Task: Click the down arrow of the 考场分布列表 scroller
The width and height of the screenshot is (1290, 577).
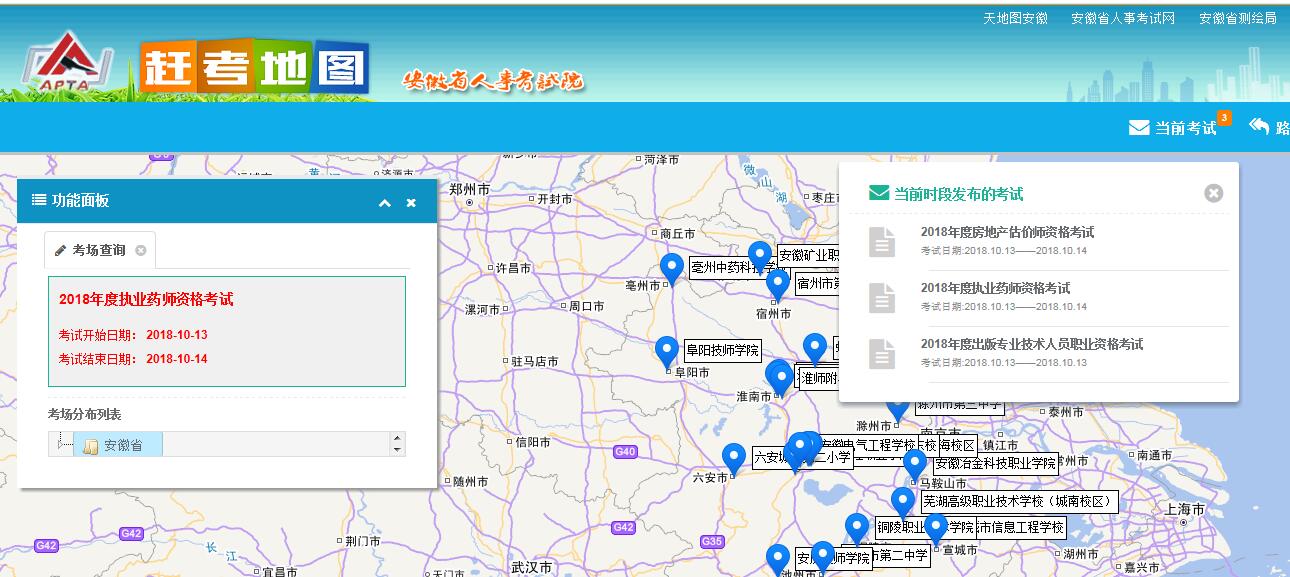Action: coord(398,450)
